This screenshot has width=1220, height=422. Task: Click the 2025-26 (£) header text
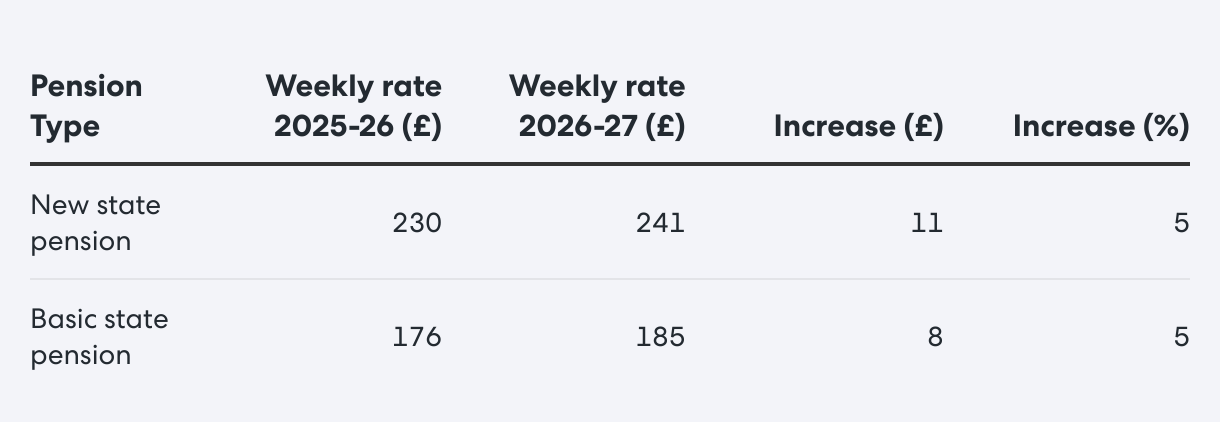pos(358,127)
